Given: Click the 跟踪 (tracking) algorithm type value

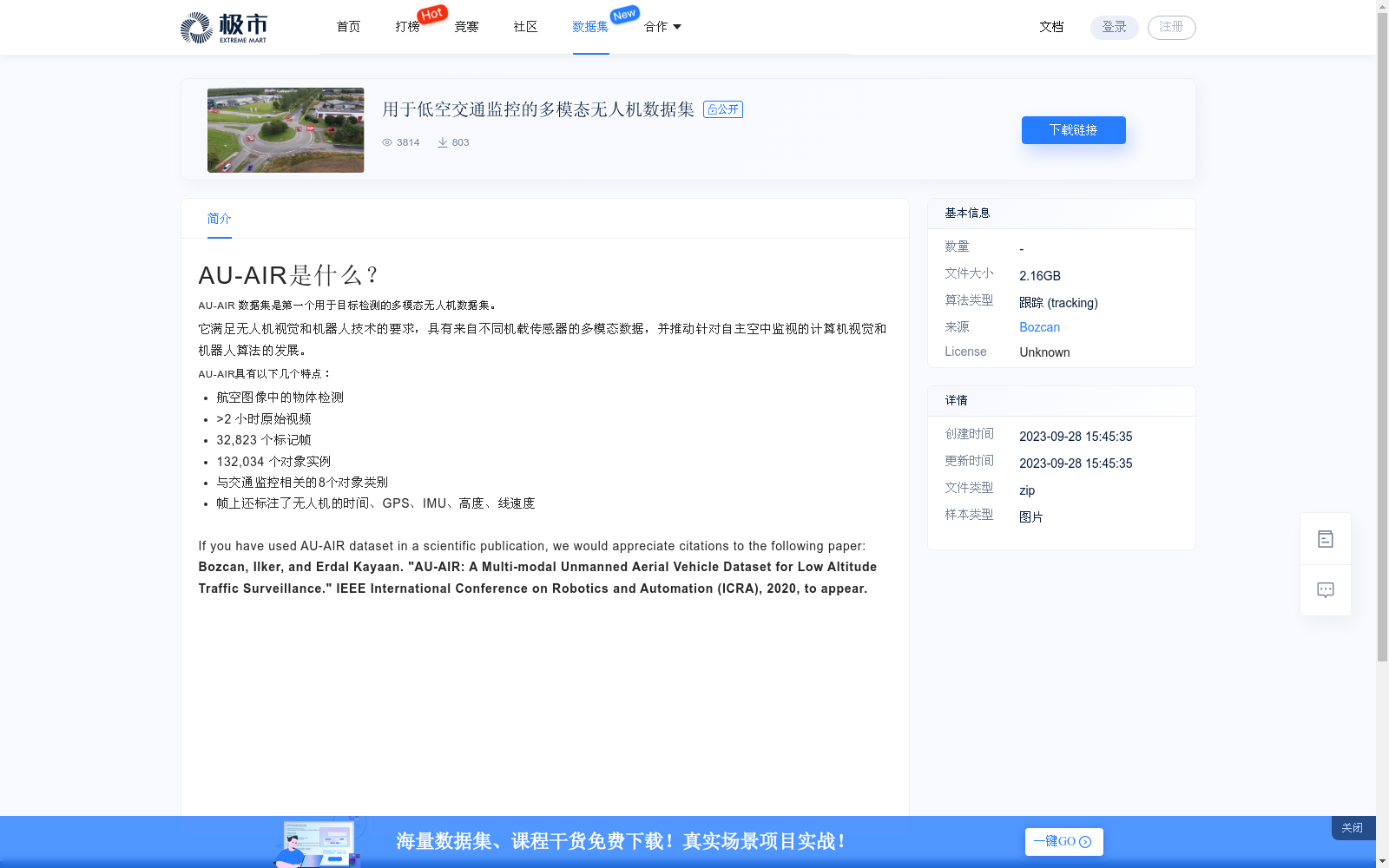Looking at the screenshot, I should click(x=1059, y=303).
